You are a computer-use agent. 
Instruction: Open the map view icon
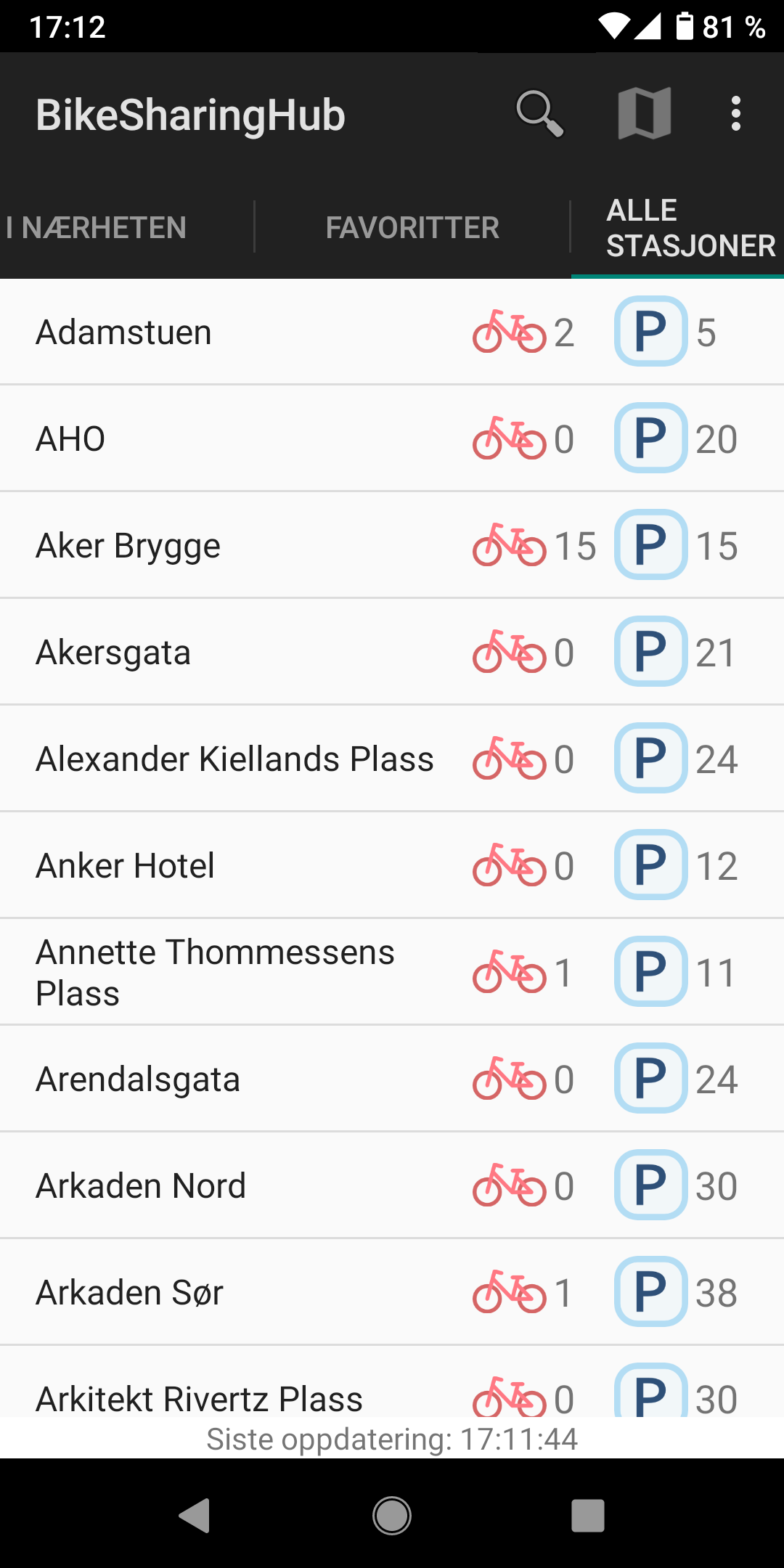coord(644,114)
